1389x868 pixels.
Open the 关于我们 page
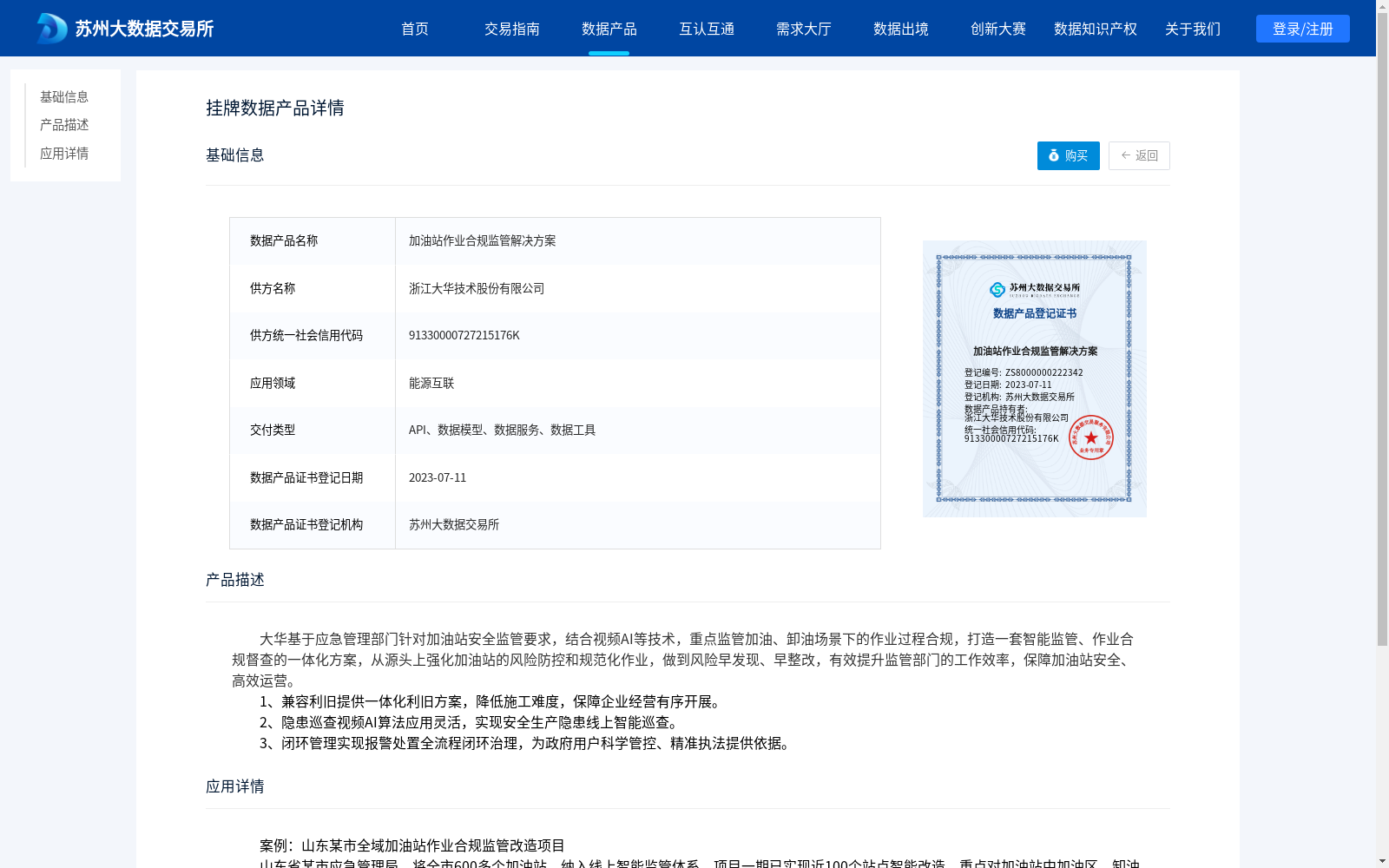[x=1193, y=29]
